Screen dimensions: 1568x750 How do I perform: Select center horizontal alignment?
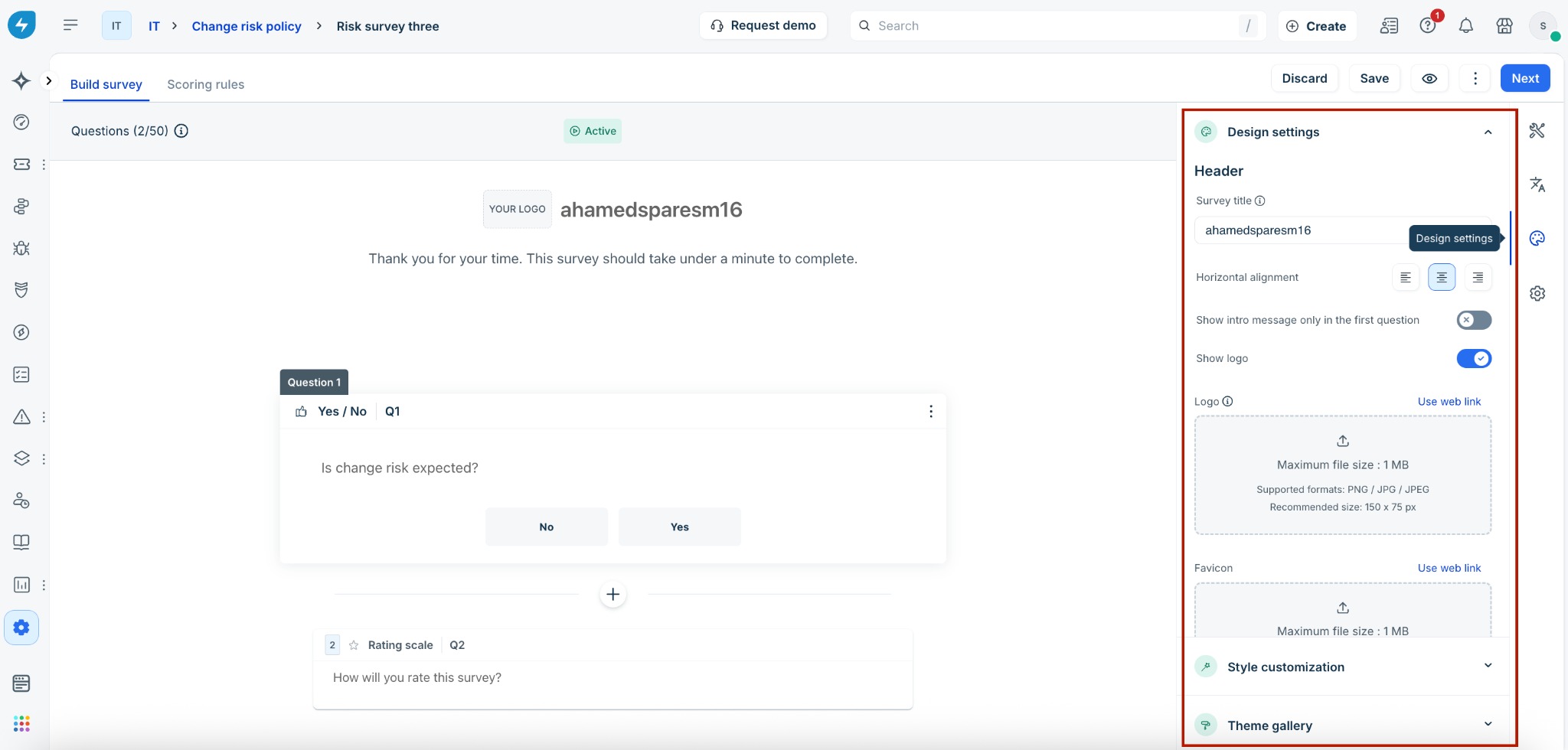tap(1442, 277)
